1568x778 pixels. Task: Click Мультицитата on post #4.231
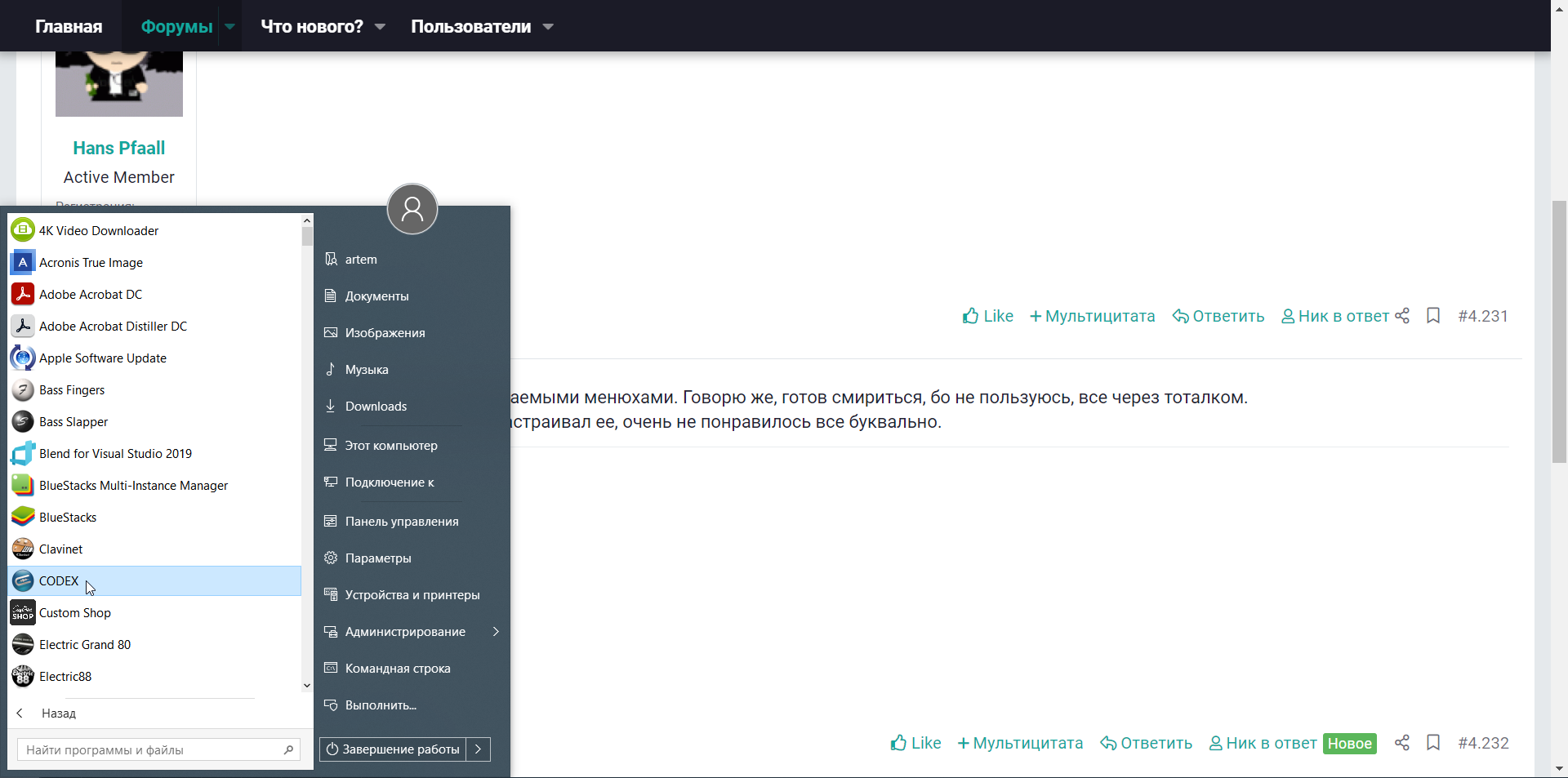pos(1093,316)
